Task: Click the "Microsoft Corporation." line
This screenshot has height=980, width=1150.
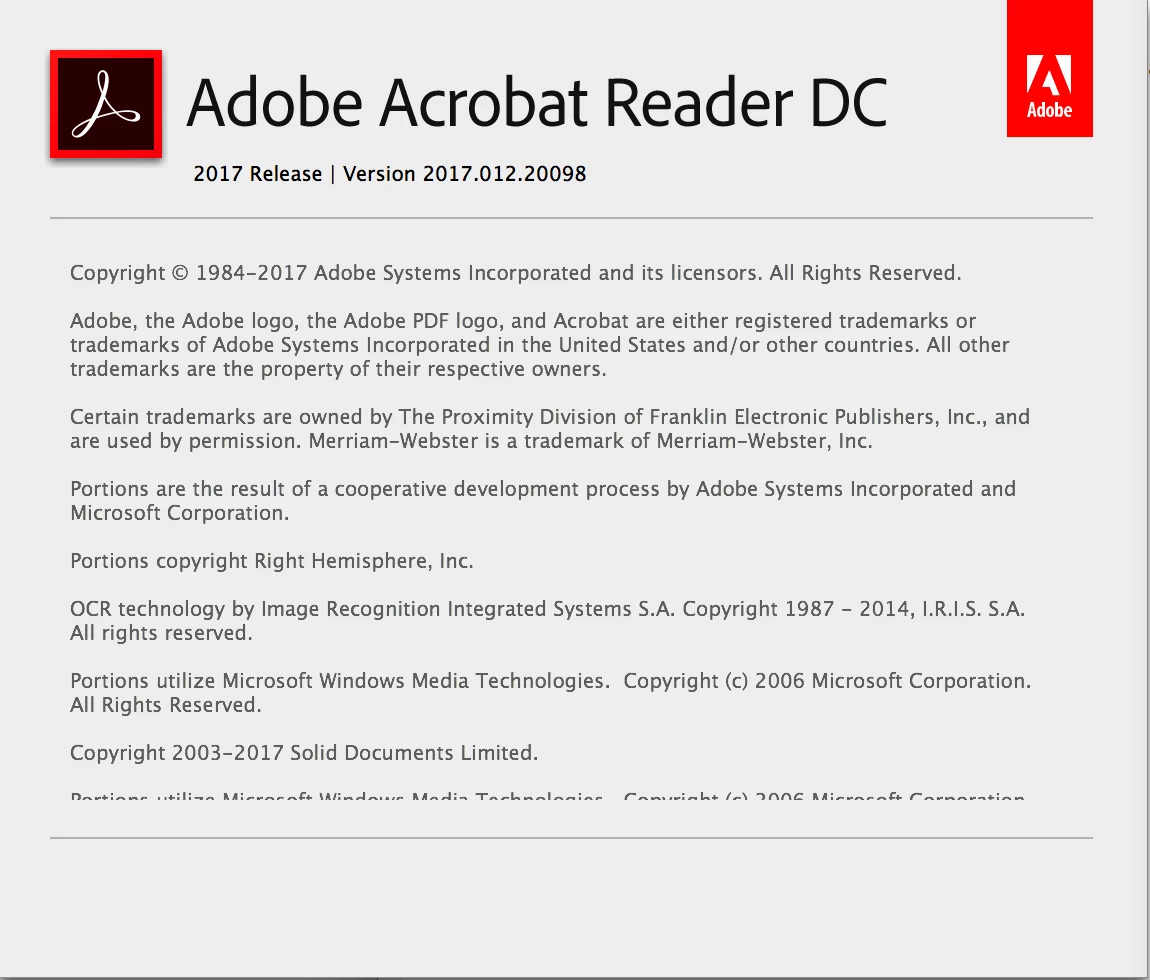Action: click(180, 513)
